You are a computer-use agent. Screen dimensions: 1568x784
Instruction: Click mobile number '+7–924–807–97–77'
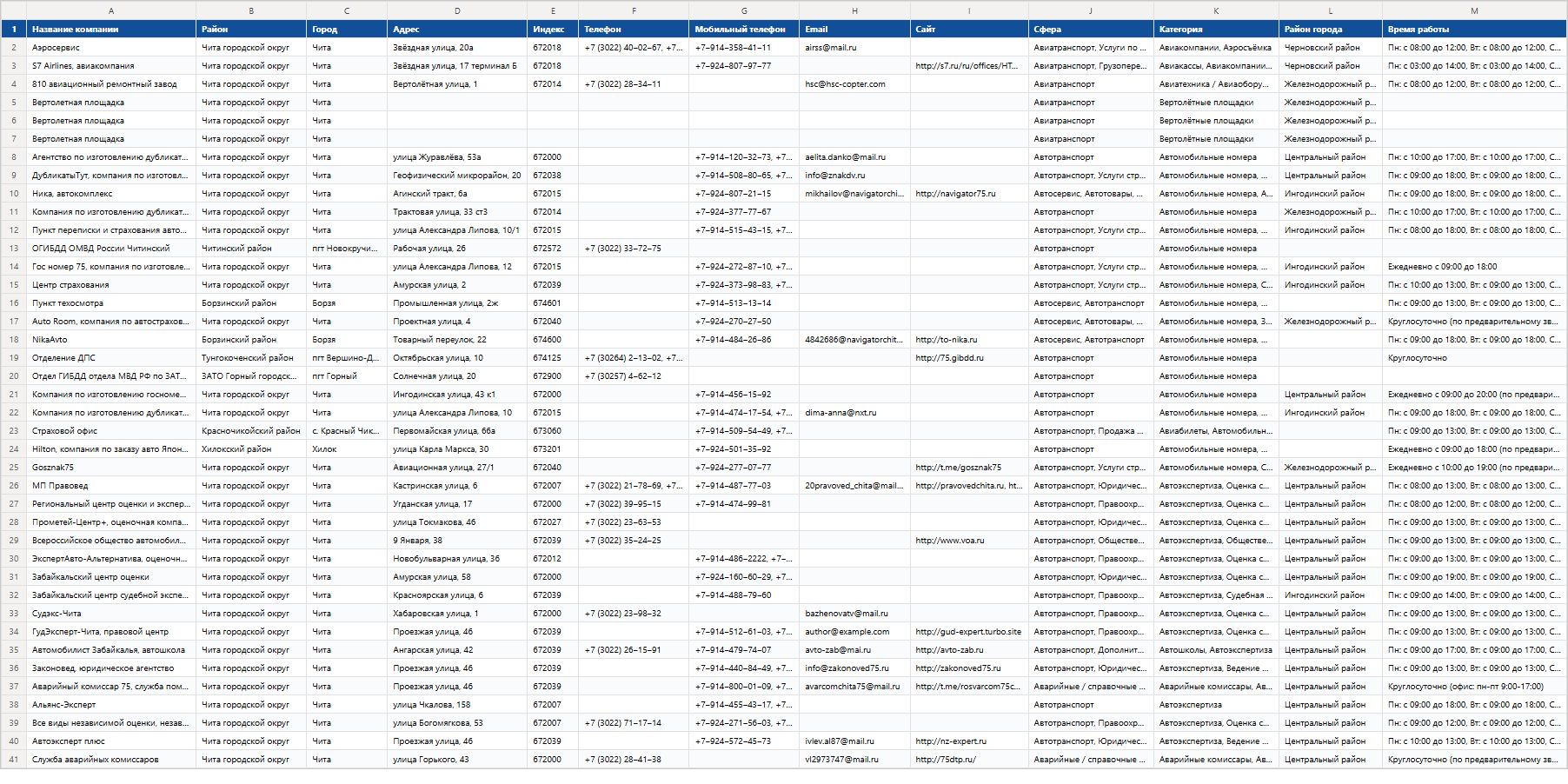point(744,65)
